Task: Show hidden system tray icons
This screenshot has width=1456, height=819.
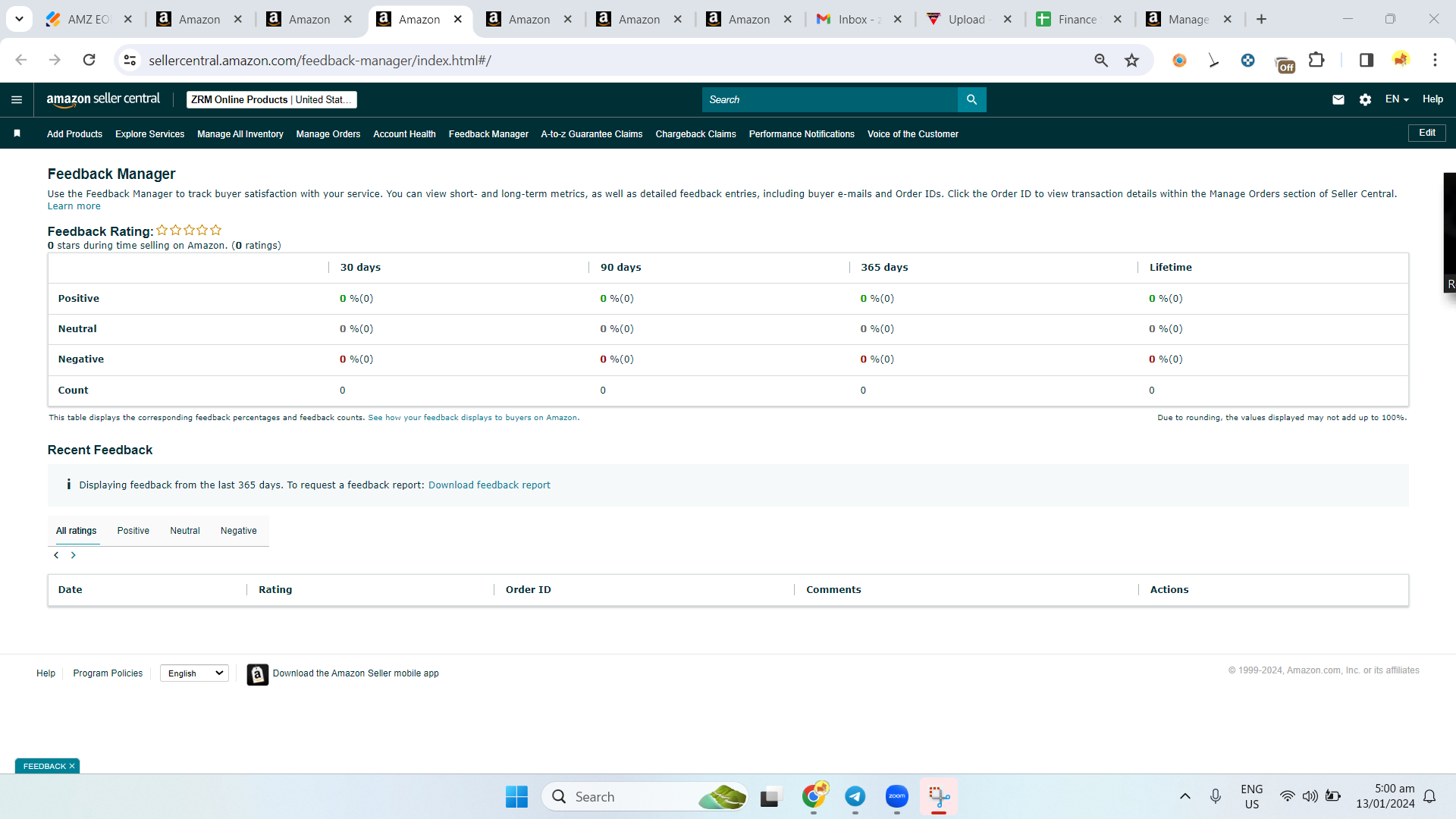Action: coord(1185,796)
